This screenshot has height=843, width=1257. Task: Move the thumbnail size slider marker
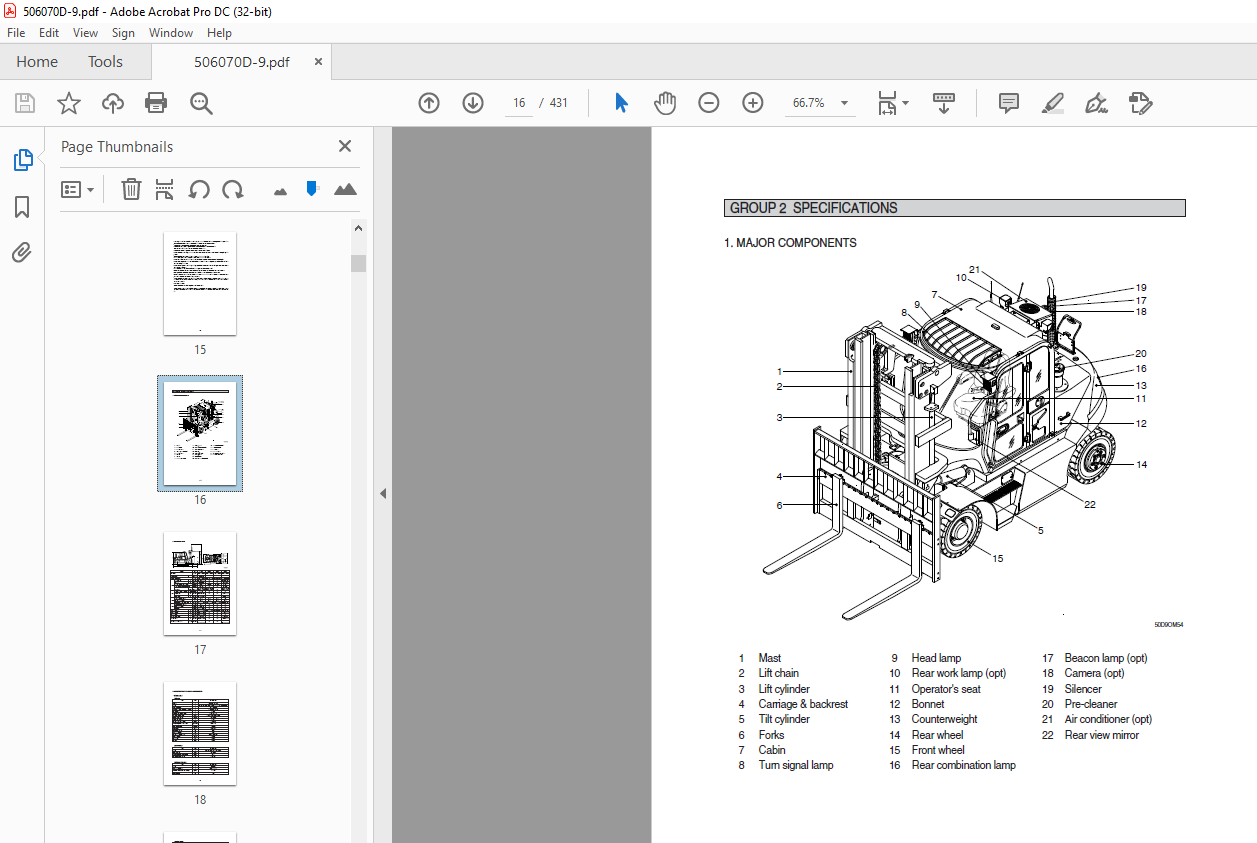(312, 188)
